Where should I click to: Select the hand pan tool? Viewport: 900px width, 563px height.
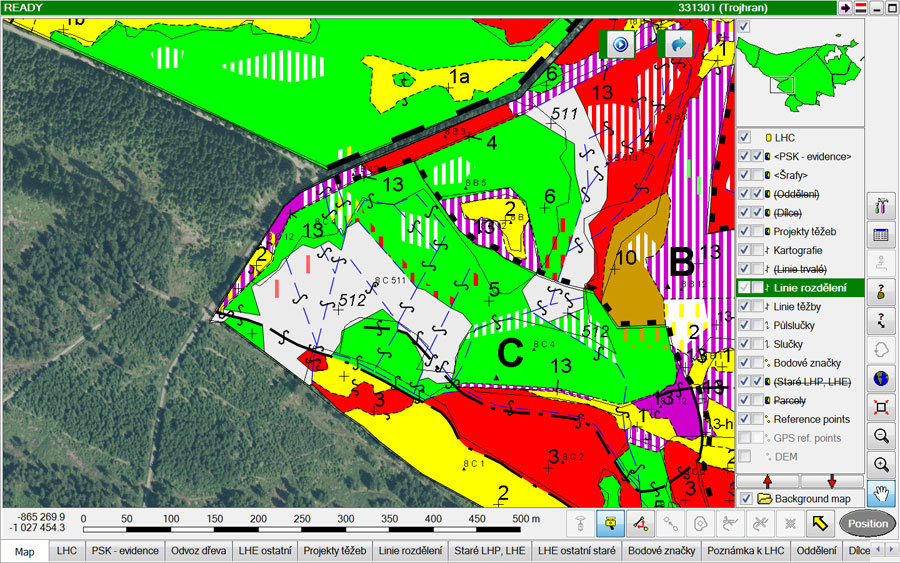[x=881, y=493]
